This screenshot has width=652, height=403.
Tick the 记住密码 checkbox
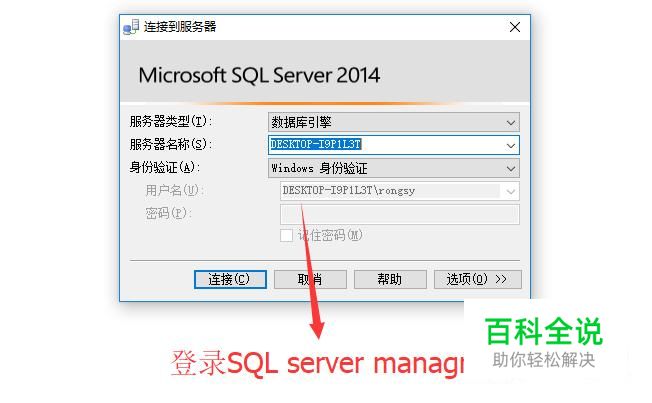point(286,235)
